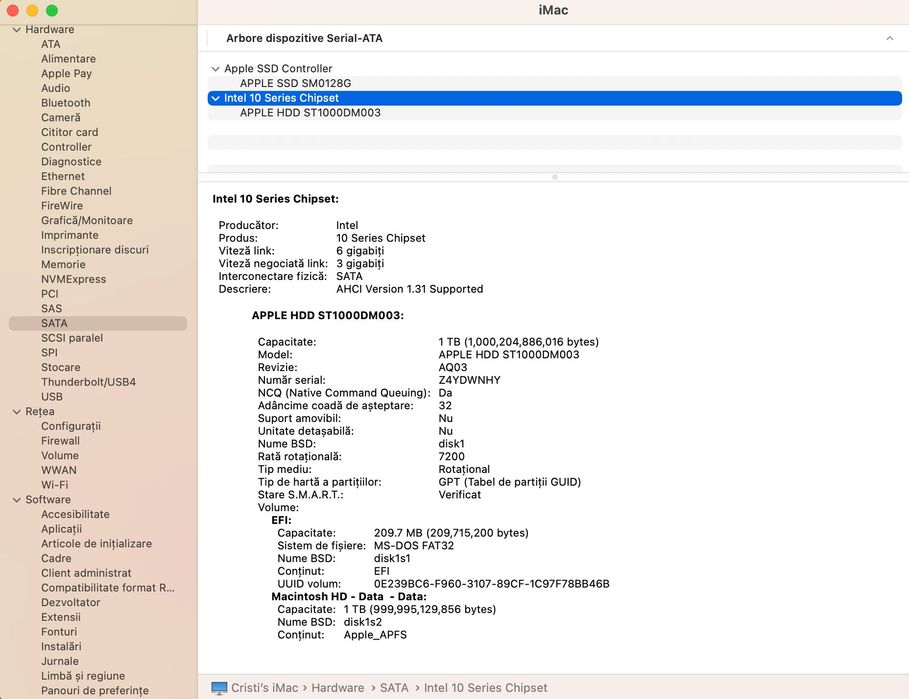The width and height of the screenshot is (909, 699).
Task: Click Intel 10 Series Chipset in path bar
Action: (485, 688)
